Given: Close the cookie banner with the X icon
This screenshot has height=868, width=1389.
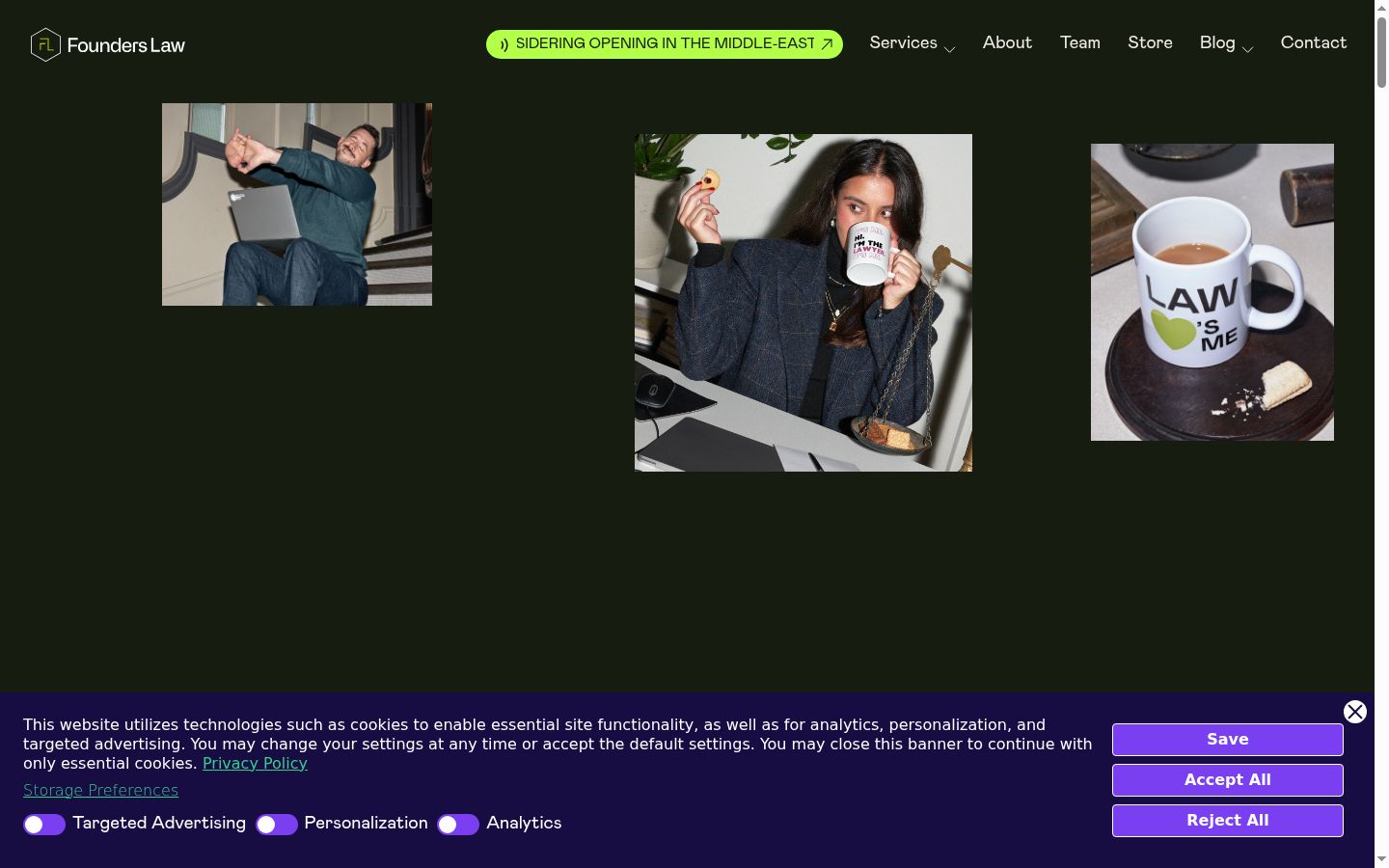Looking at the screenshot, I should (1355, 712).
